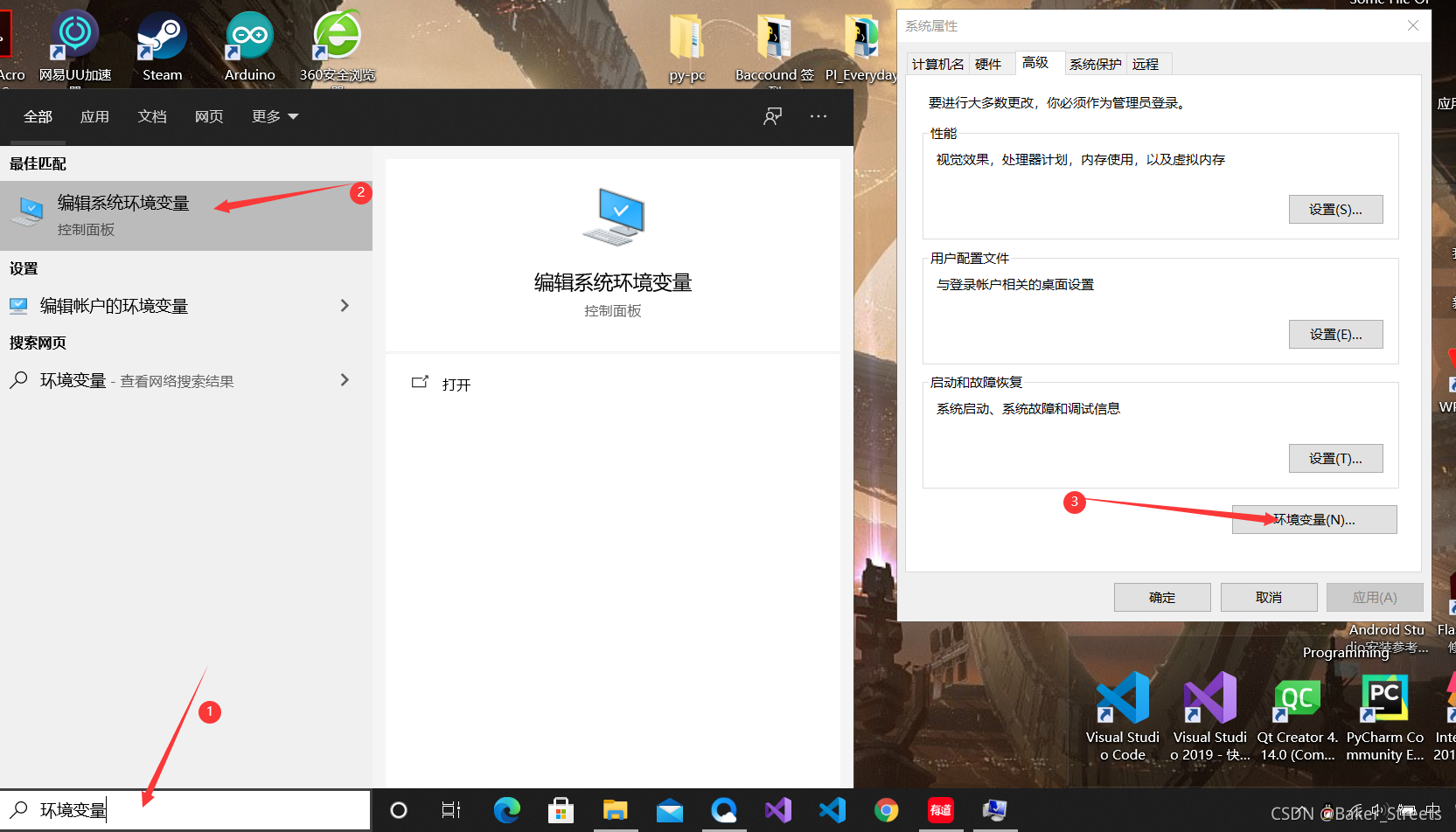Viewport: 1456px width, 832px height.
Task: Expand arrow for 编辑帐户的环境变量
Action: [345, 306]
